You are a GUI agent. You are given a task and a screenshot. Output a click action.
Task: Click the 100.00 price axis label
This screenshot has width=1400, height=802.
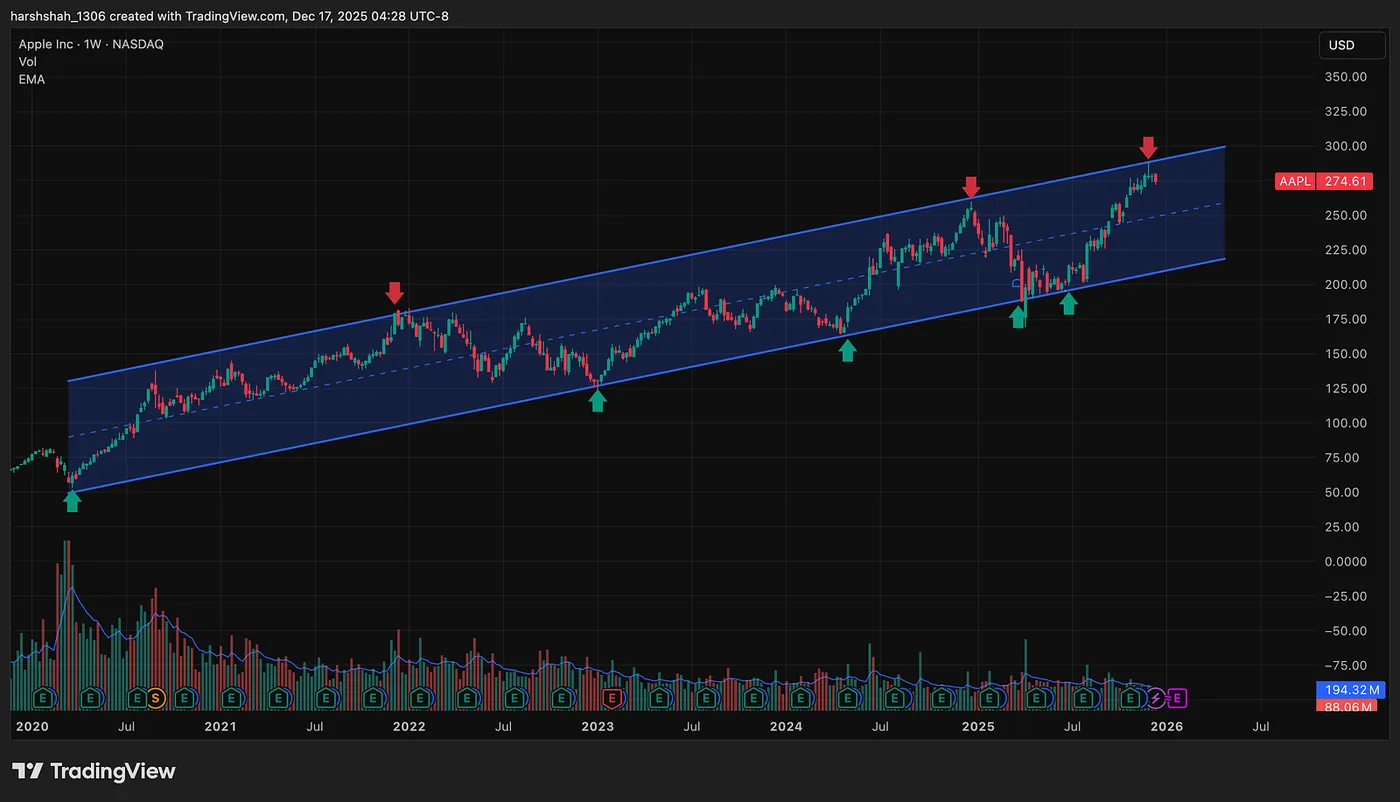click(1345, 423)
